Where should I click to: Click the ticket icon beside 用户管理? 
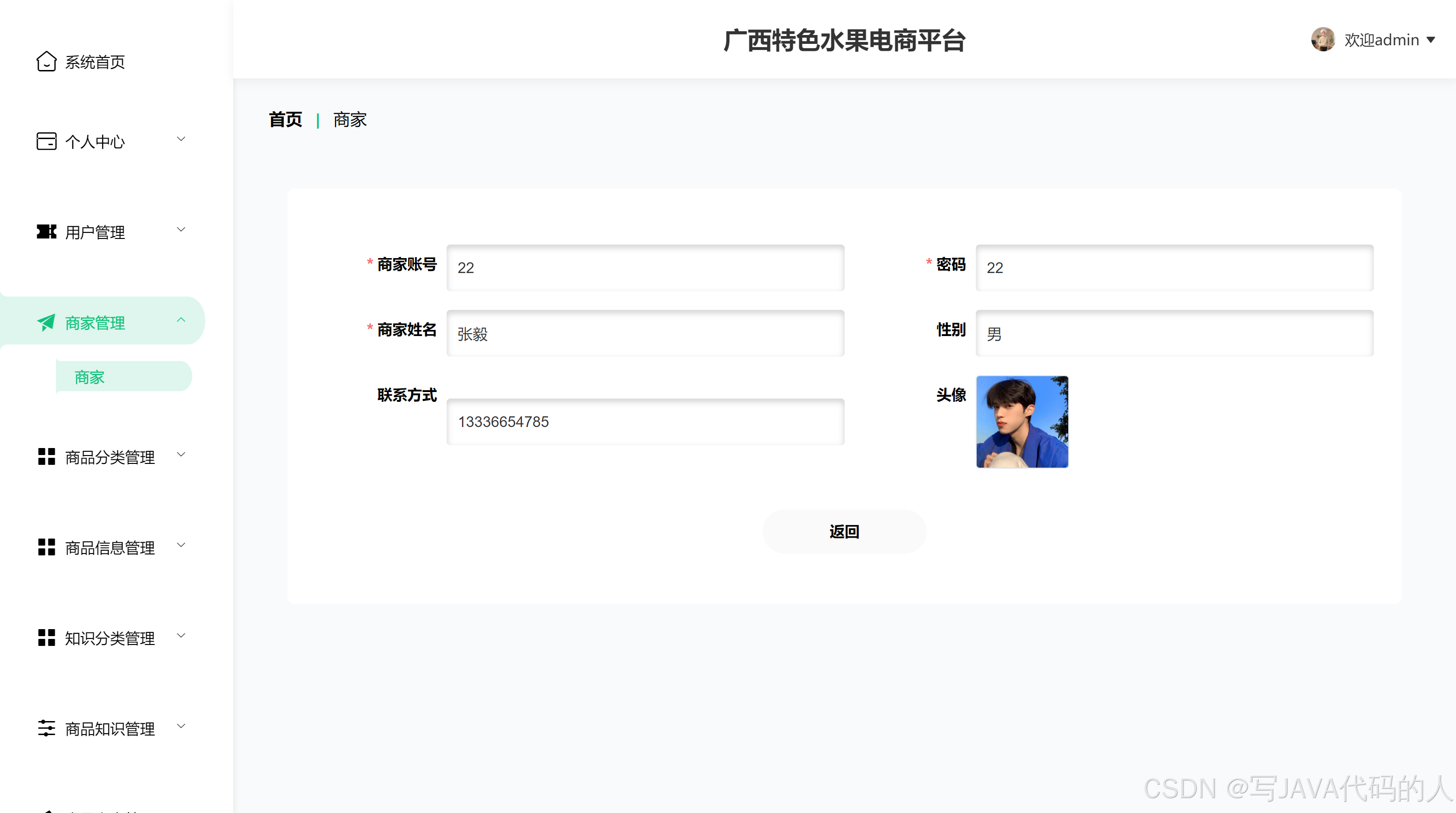46,231
